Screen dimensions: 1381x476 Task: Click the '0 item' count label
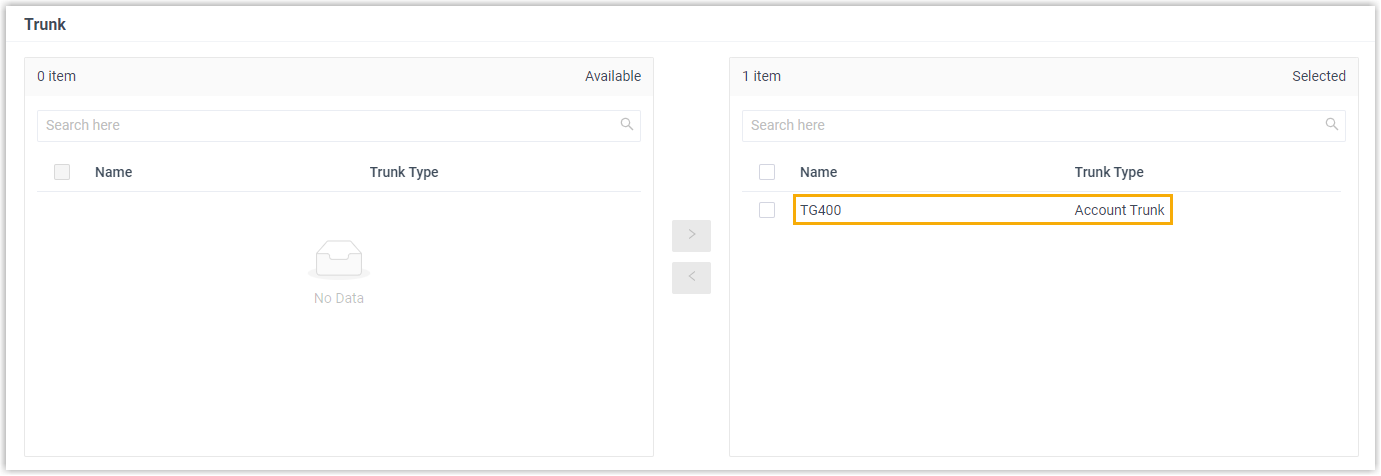coord(57,76)
